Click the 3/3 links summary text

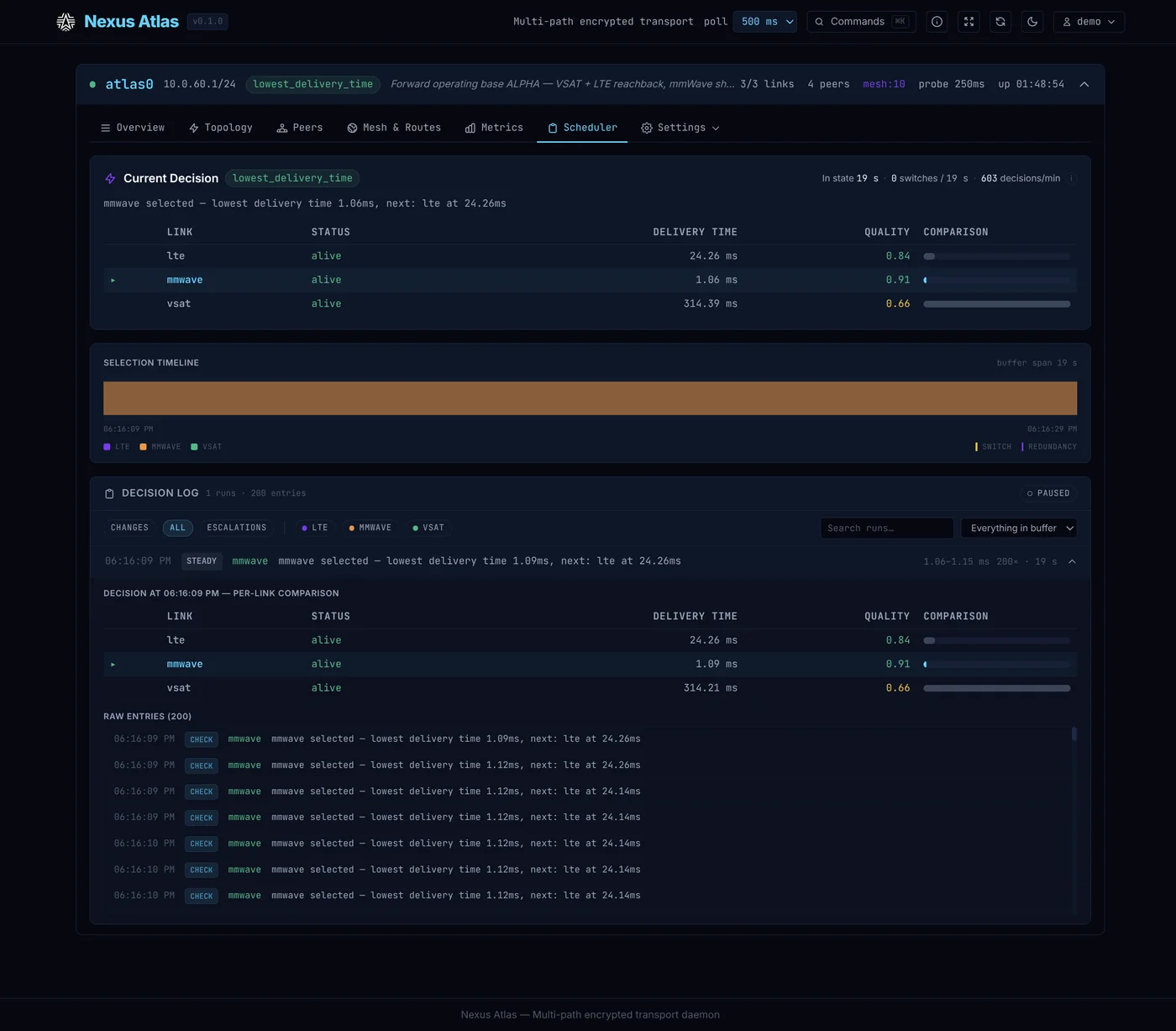pyautogui.click(x=767, y=84)
